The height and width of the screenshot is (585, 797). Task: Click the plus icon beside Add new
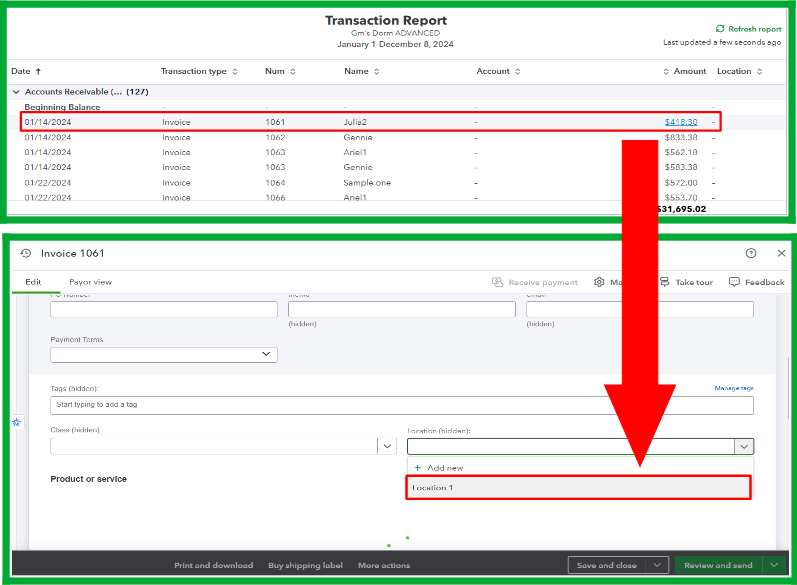click(418, 468)
